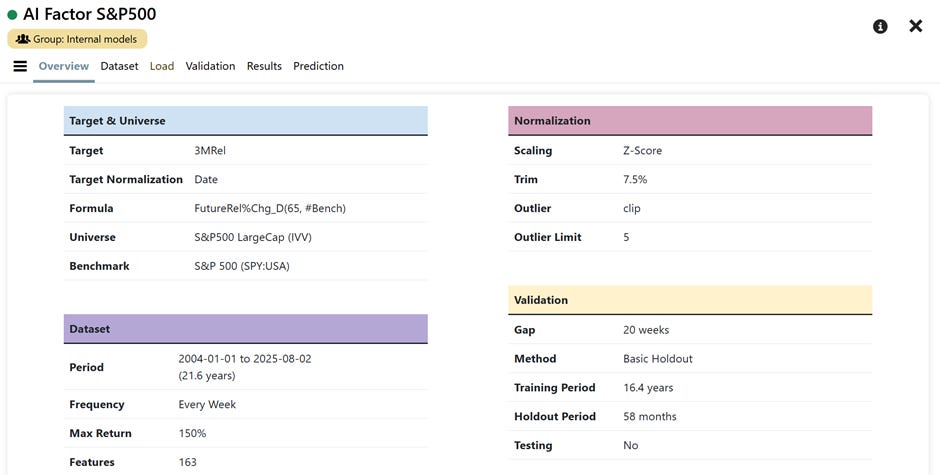
Task: Click the Formula row label
Action: pyautogui.click(x=91, y=208)
